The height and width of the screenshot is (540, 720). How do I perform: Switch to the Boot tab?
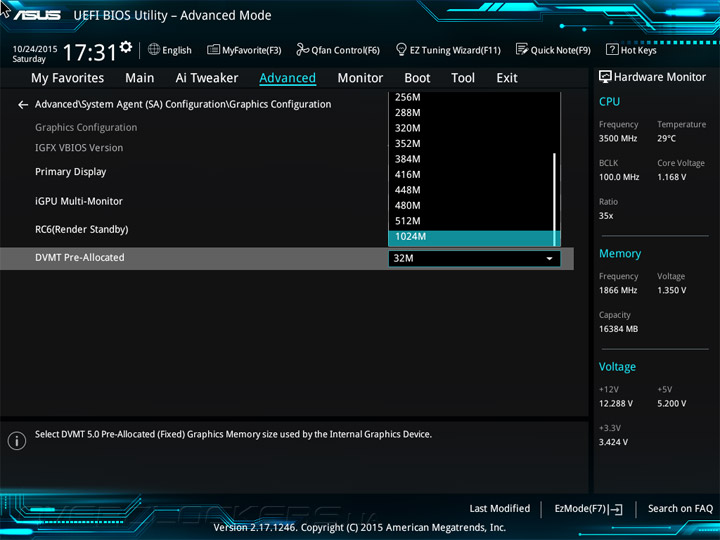point(417,78)
